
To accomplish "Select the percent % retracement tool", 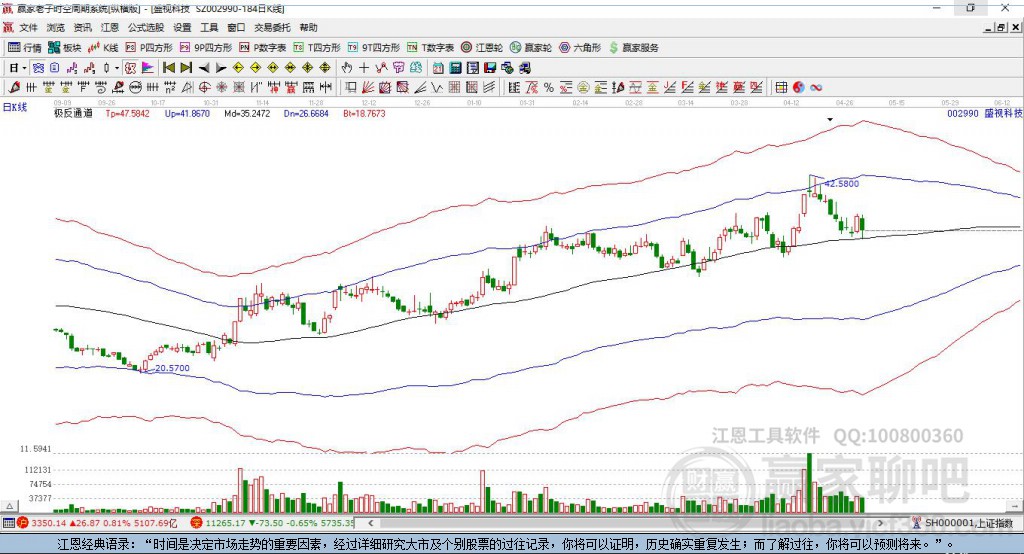I will pos(549,88).
